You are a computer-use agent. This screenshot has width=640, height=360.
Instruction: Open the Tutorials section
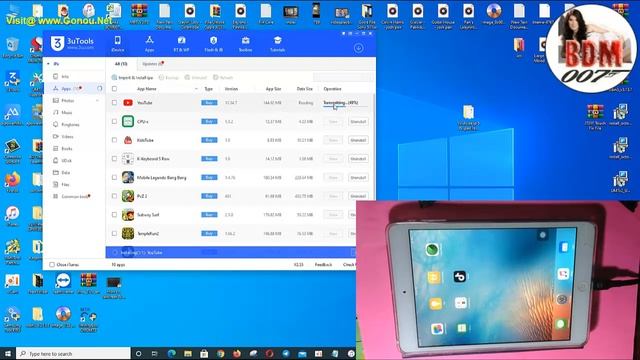click(x=278, y=44)
